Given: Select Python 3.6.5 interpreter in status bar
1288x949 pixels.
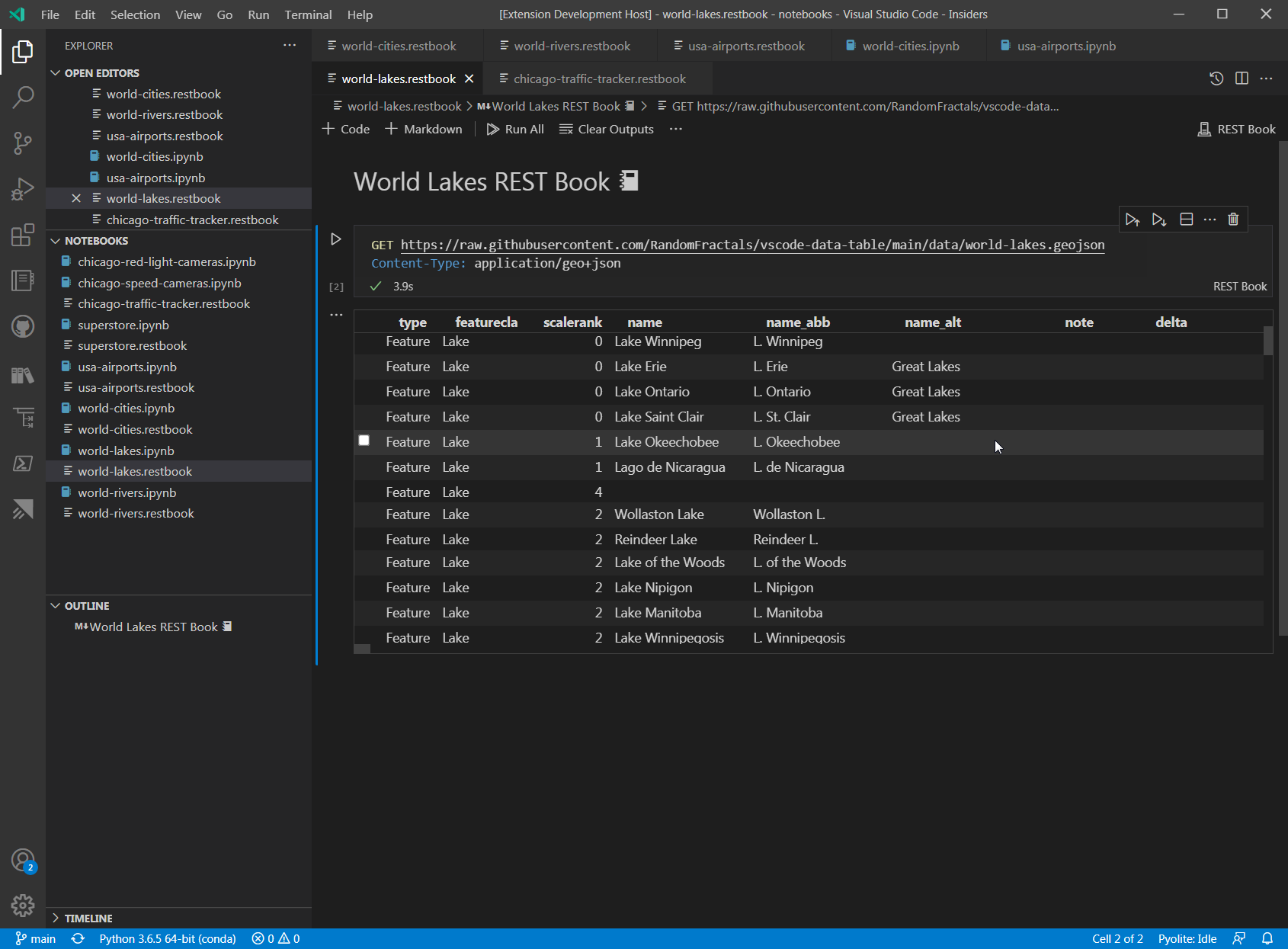Looking at the screenshot, I should pyautogui.click(x=168, y=938).
